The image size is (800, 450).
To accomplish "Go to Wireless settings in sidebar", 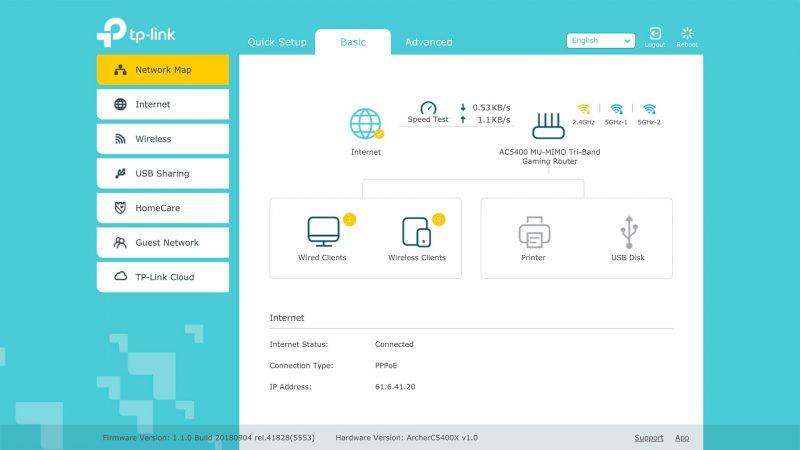I will click(x=163, y=139).
